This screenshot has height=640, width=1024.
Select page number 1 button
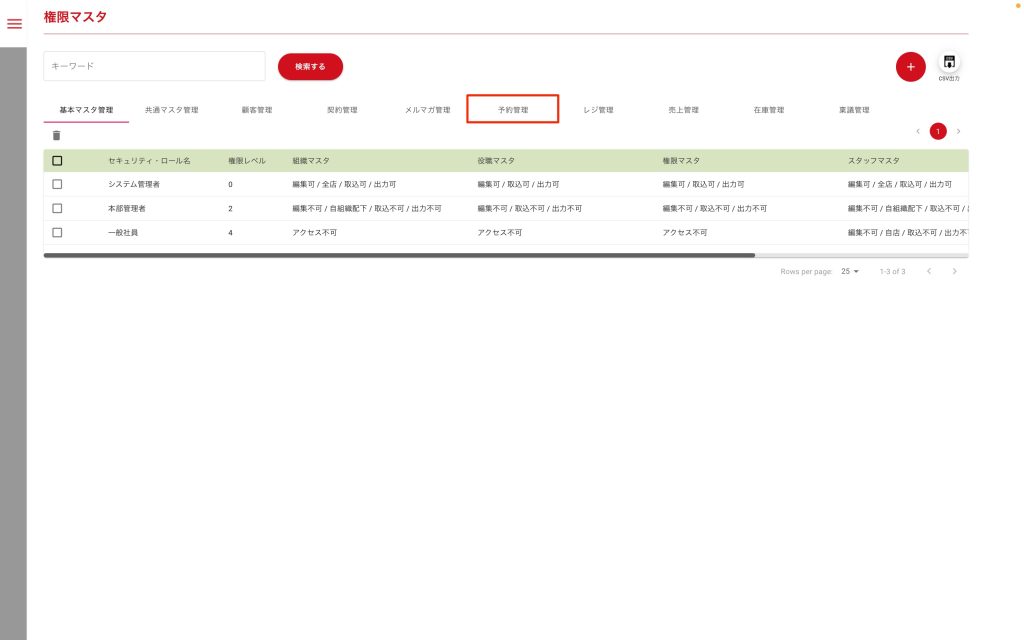pos(938,131)
